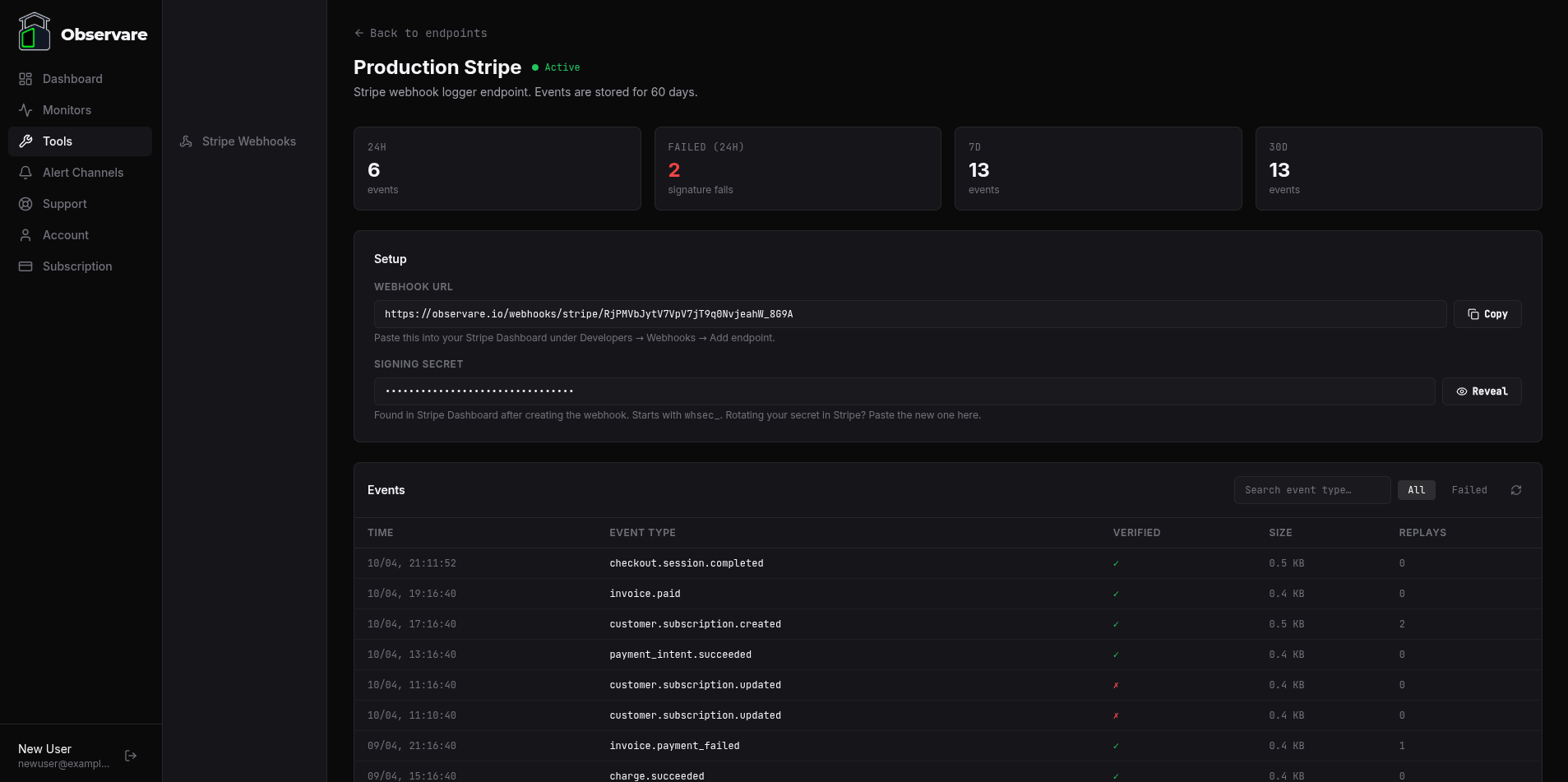
Task: Click the Account person icon
Action: (25, 235)
